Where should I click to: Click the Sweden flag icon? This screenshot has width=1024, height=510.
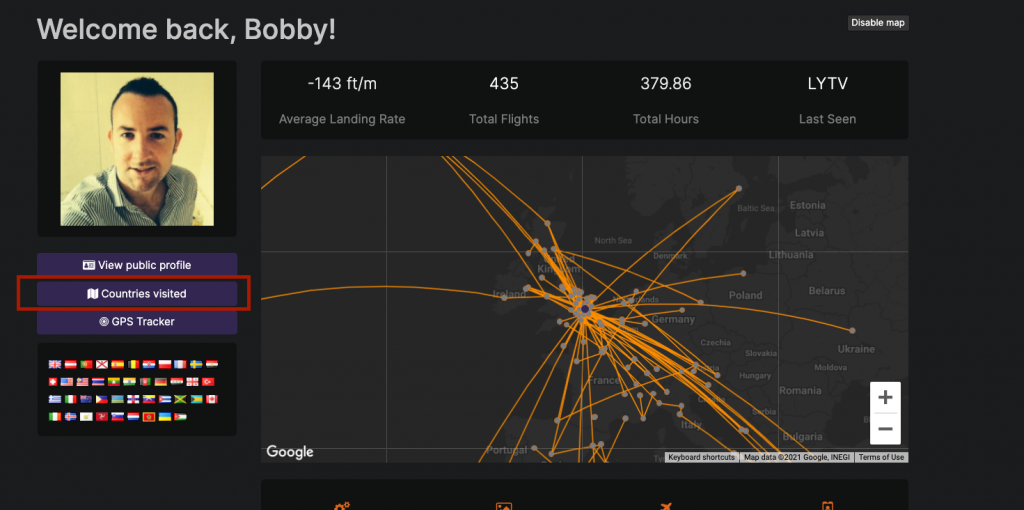pyautogui.click(x=196, y=364)
